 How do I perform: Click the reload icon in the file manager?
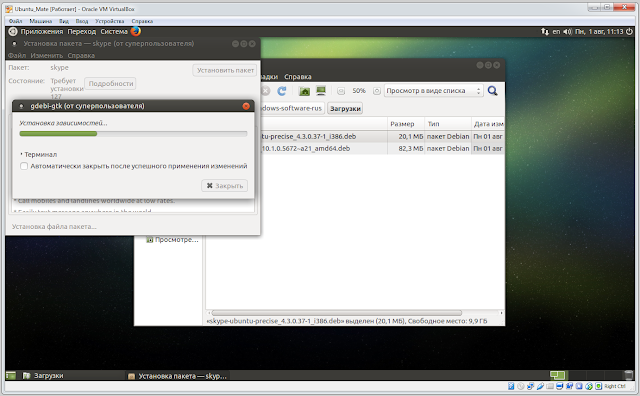[x=282, y=91]
